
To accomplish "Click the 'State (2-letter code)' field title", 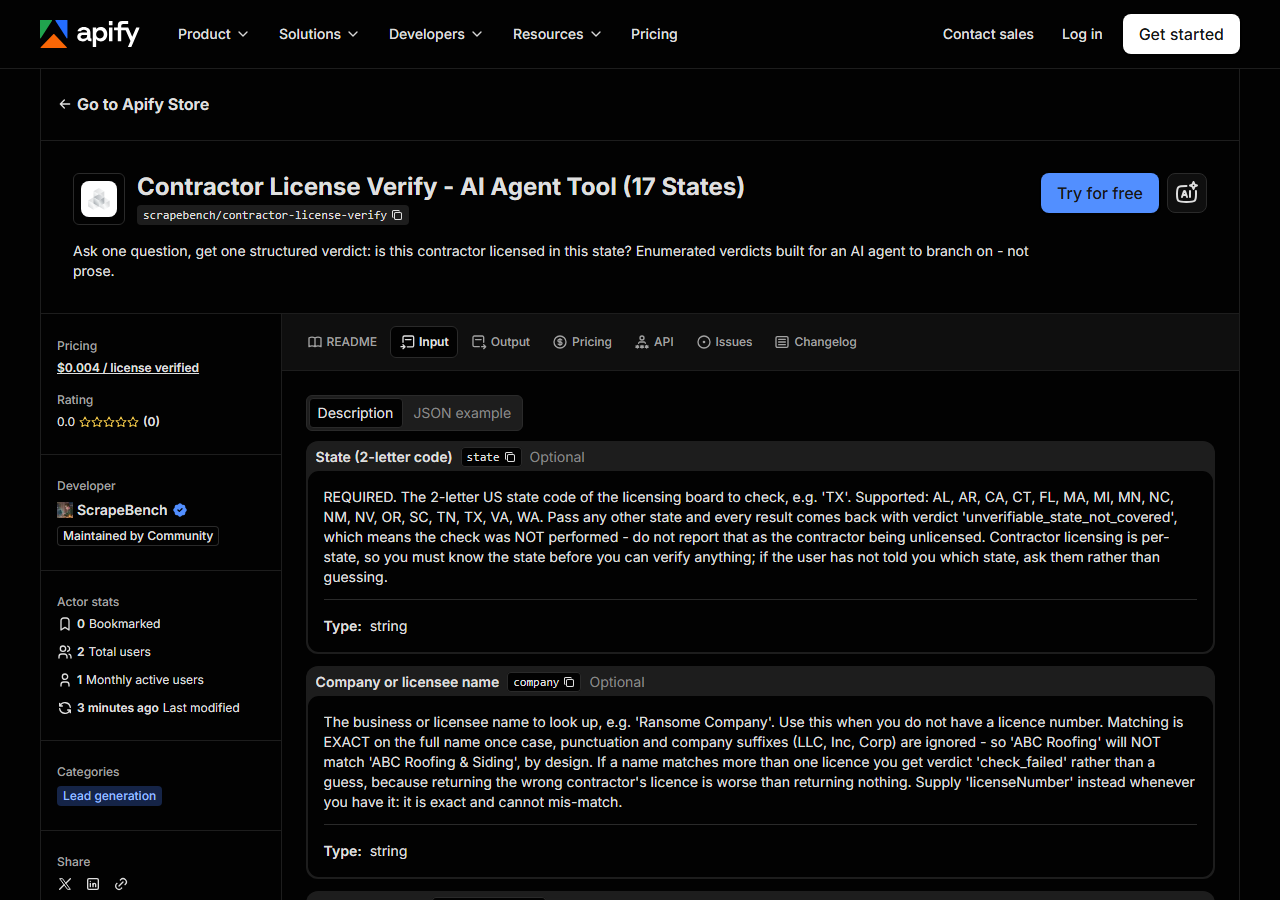I will (x=384, y=457).
